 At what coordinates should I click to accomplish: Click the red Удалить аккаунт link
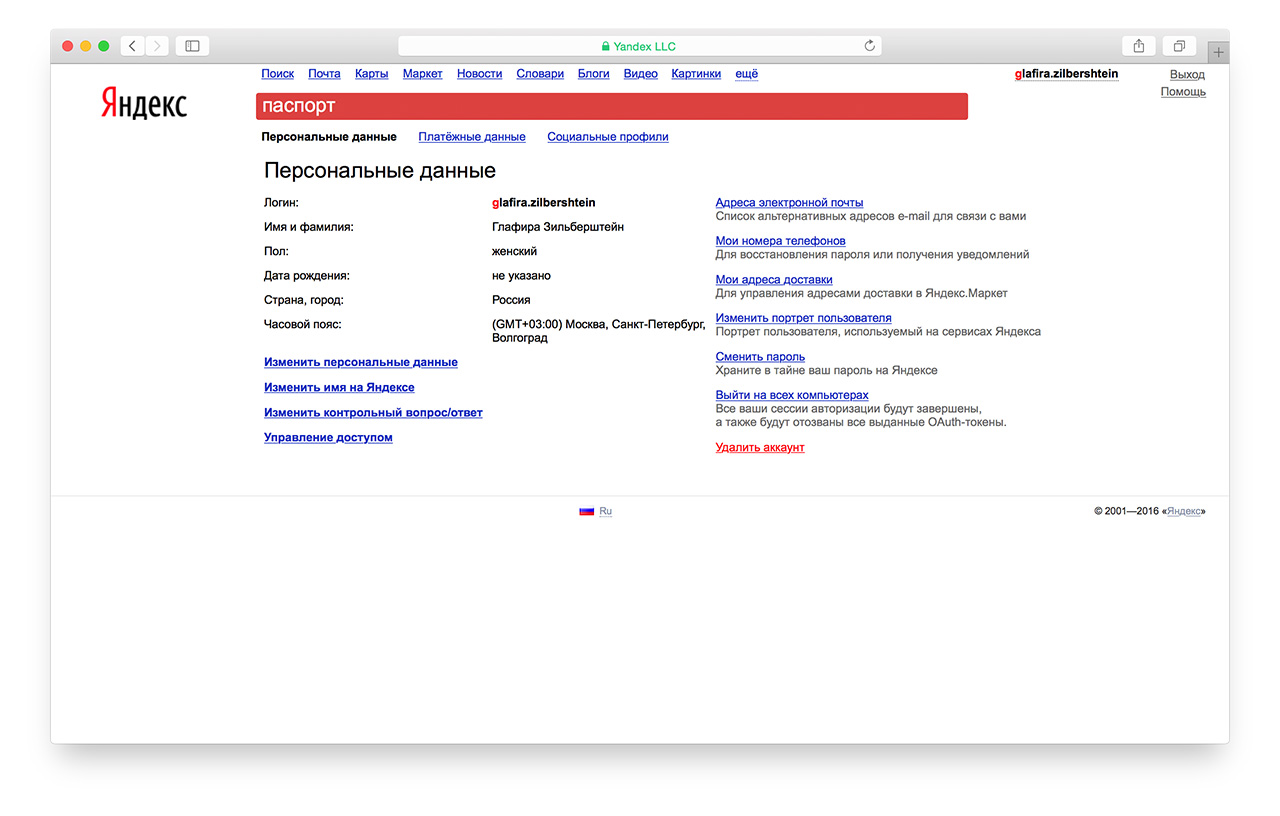(x=759, y=448)
